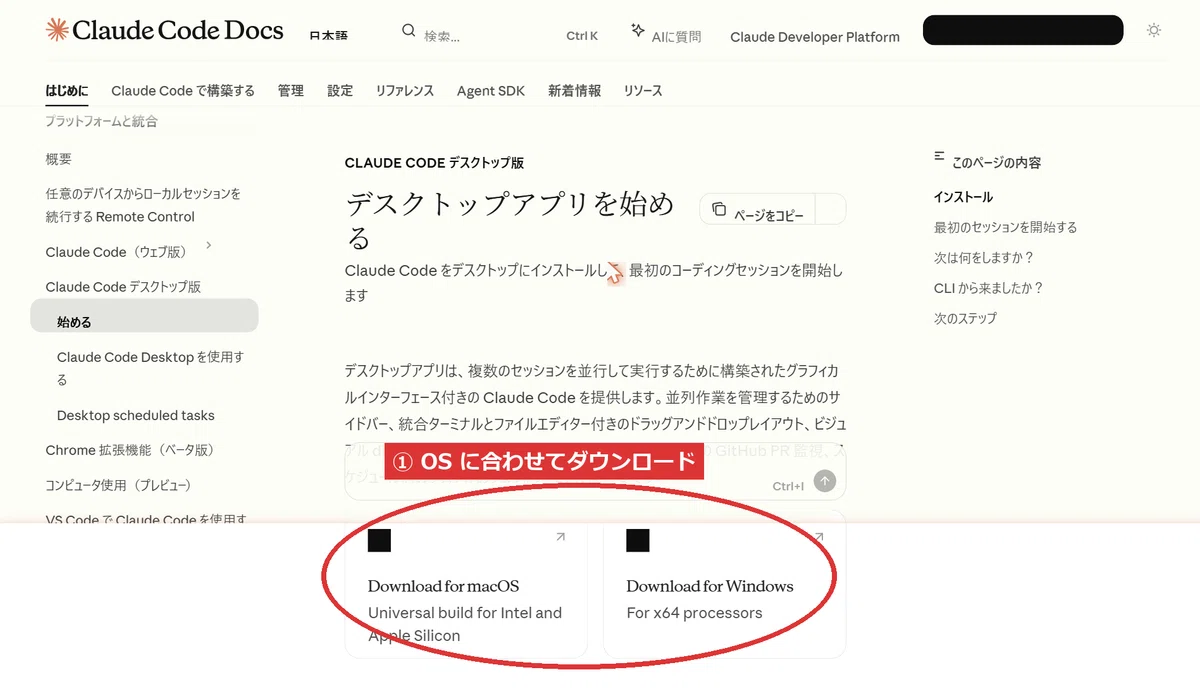
Task: Select the はじめに tab
Action: click(x=67, y=91)
